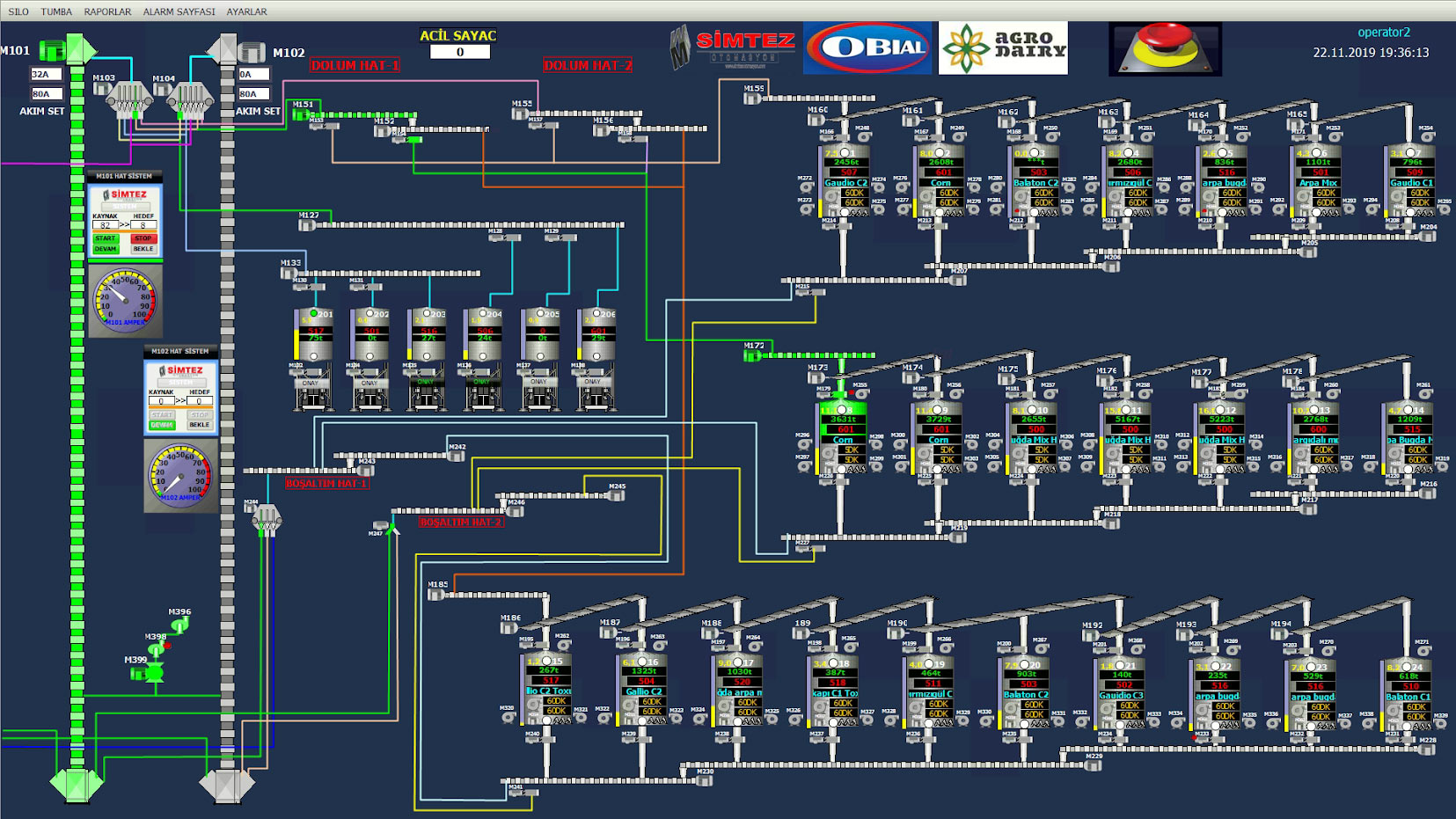
Task: Click the M242 discharge conveyor motor
Action: click(457, 456)
